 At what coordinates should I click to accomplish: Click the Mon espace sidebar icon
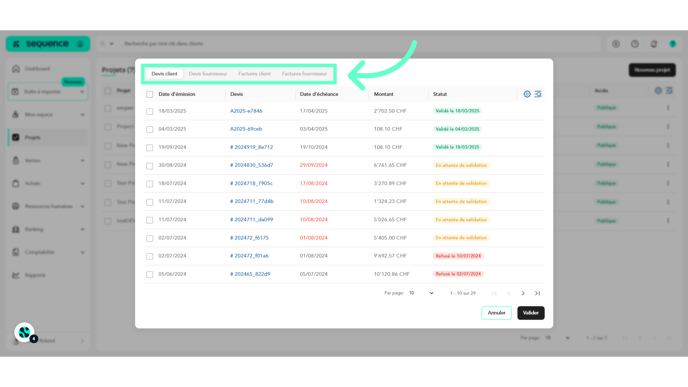[x=16, y=115]
